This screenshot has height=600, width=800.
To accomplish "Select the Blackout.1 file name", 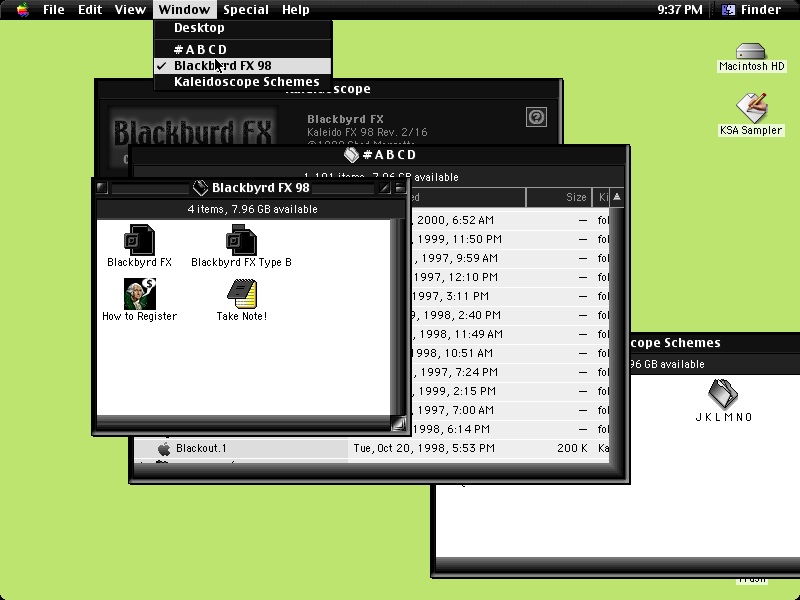I will tap(201, 448).
